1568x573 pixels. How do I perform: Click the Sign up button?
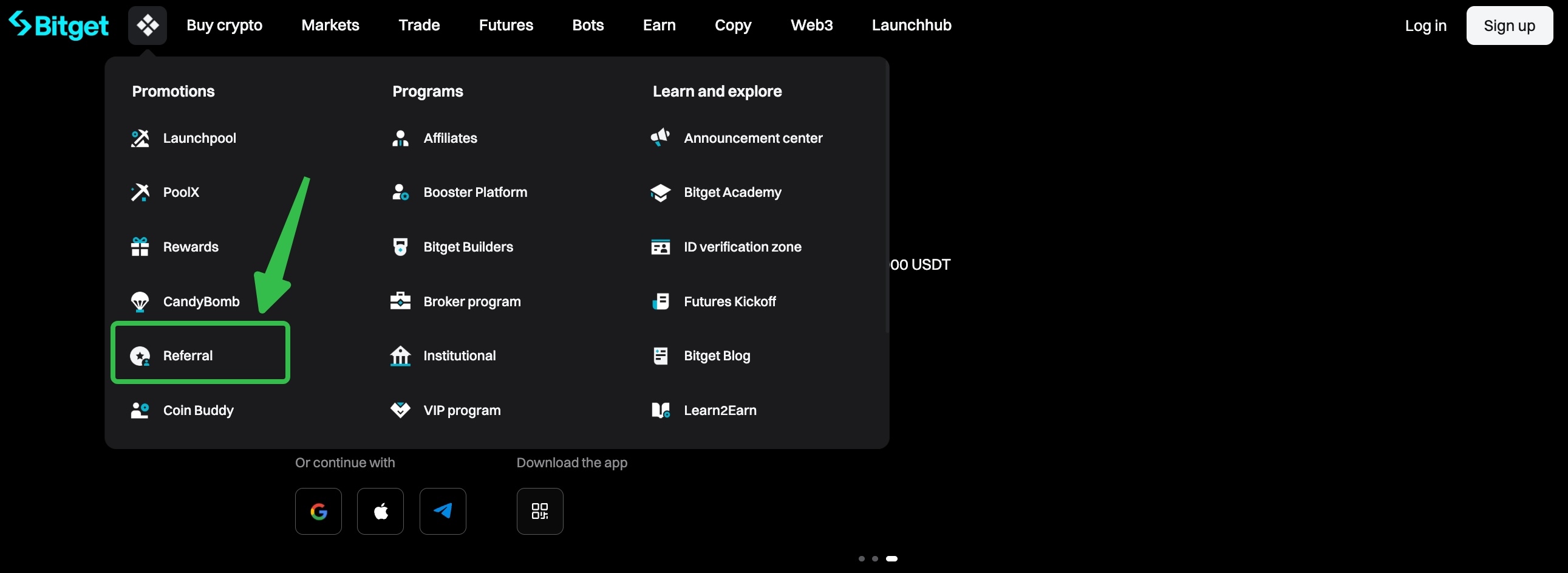pos(1510,26)
